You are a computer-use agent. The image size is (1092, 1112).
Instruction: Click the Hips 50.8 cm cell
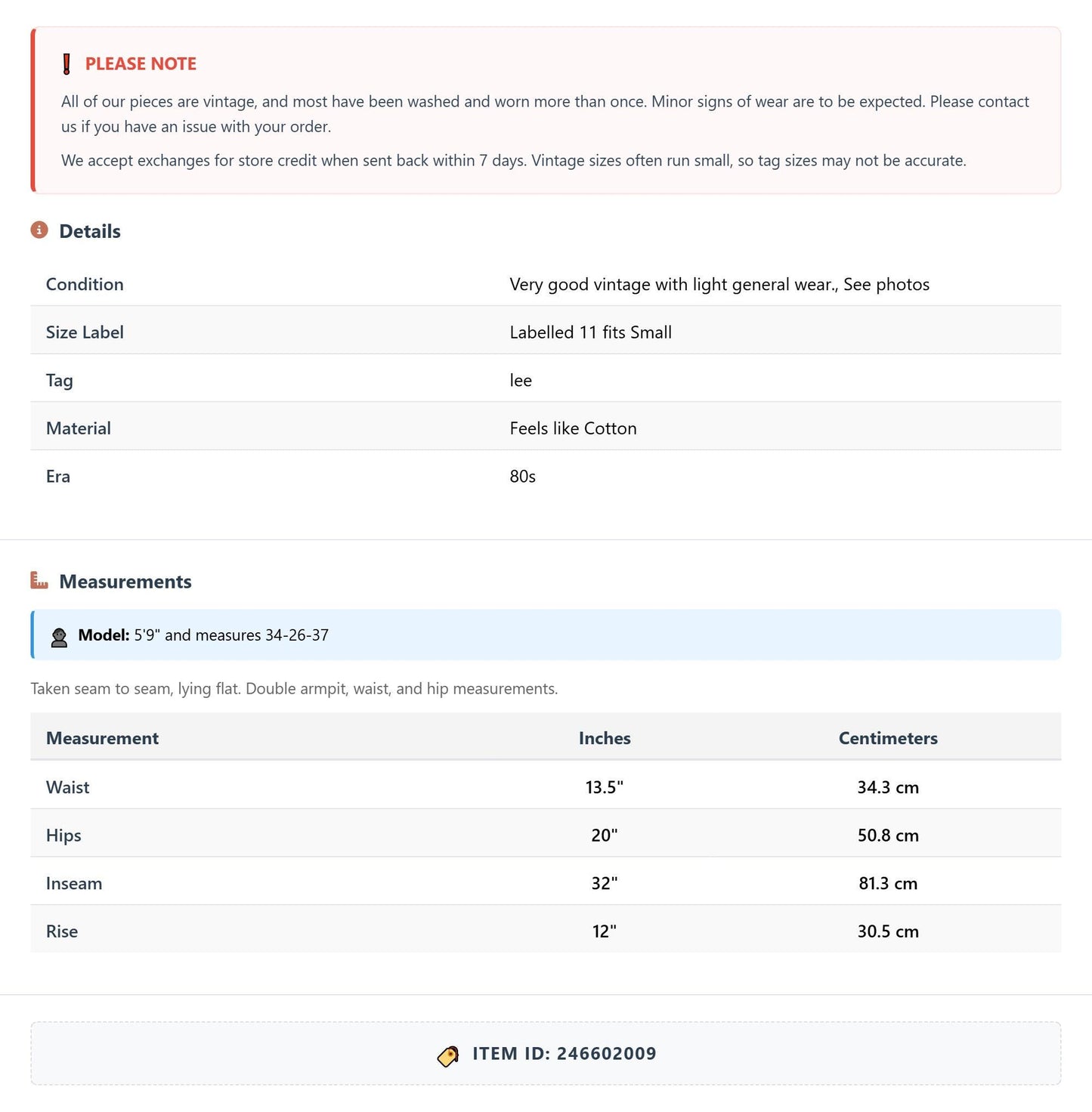coord(888,836)
